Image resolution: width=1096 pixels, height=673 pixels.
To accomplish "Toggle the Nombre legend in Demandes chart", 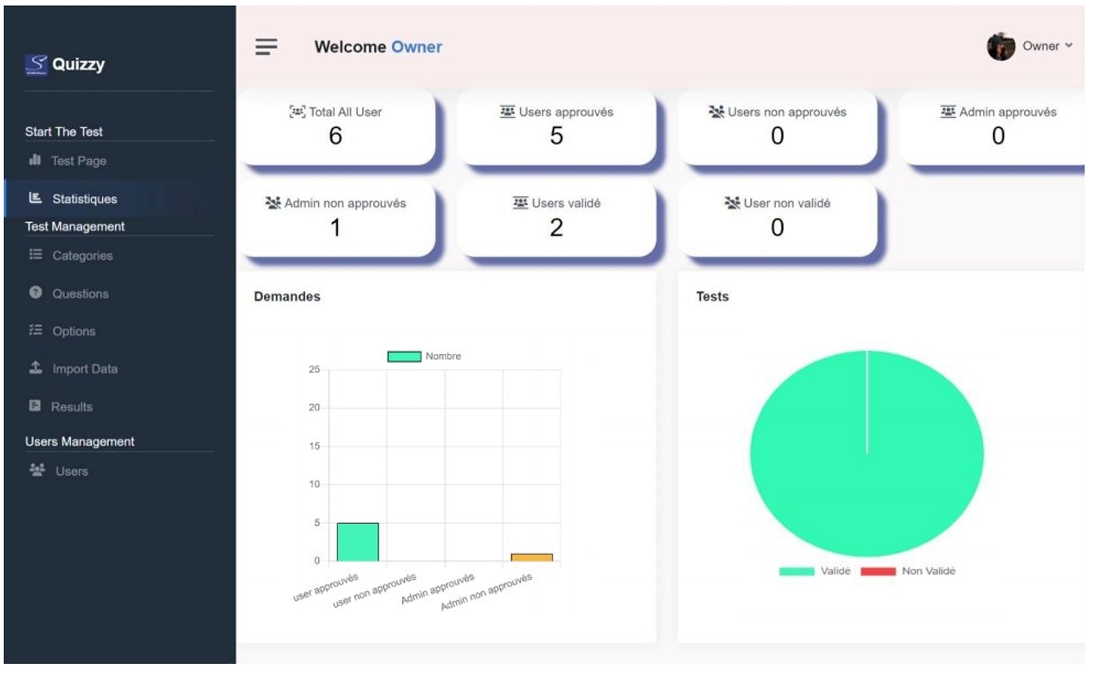I will 404,356.
